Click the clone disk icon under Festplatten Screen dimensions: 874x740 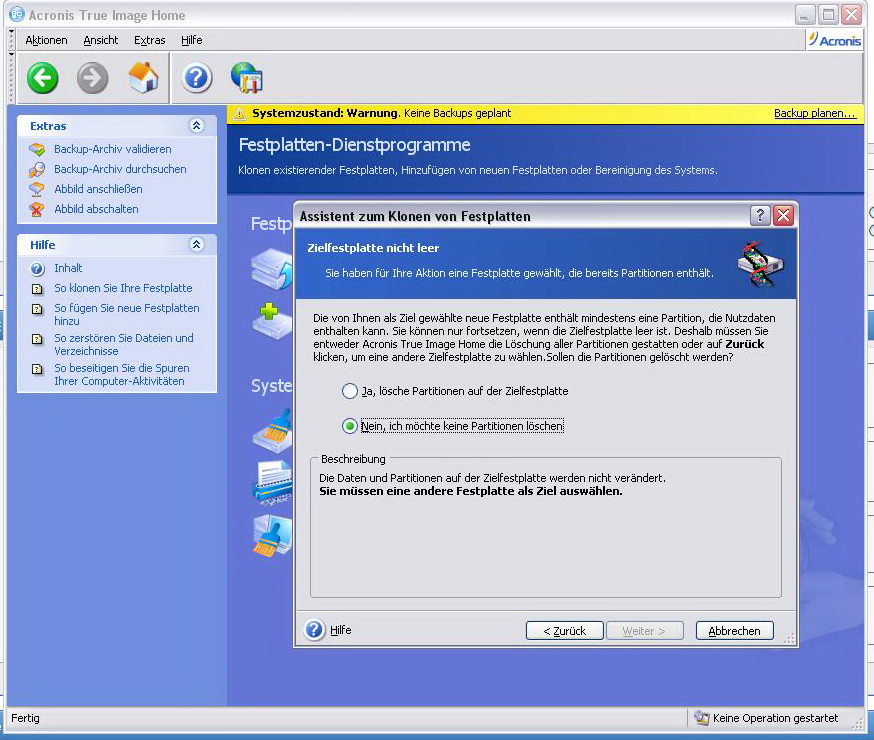coord(272,269)
